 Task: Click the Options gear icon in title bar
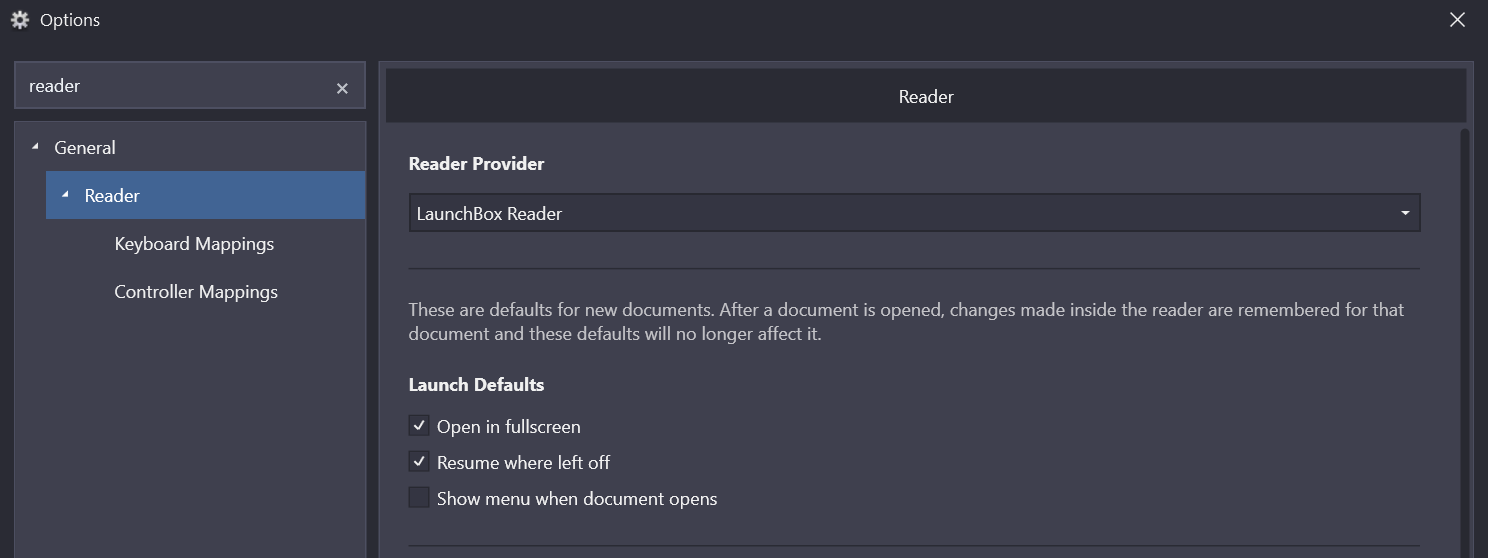pos(20,19)
